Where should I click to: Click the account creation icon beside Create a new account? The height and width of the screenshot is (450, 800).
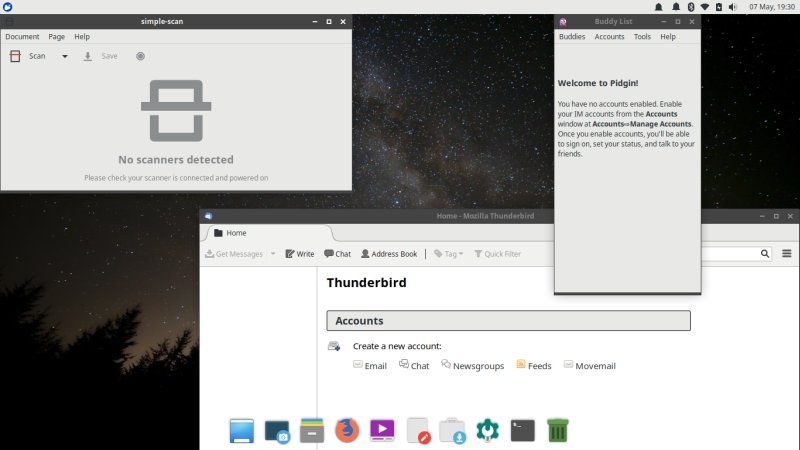(x=334, y=346)
